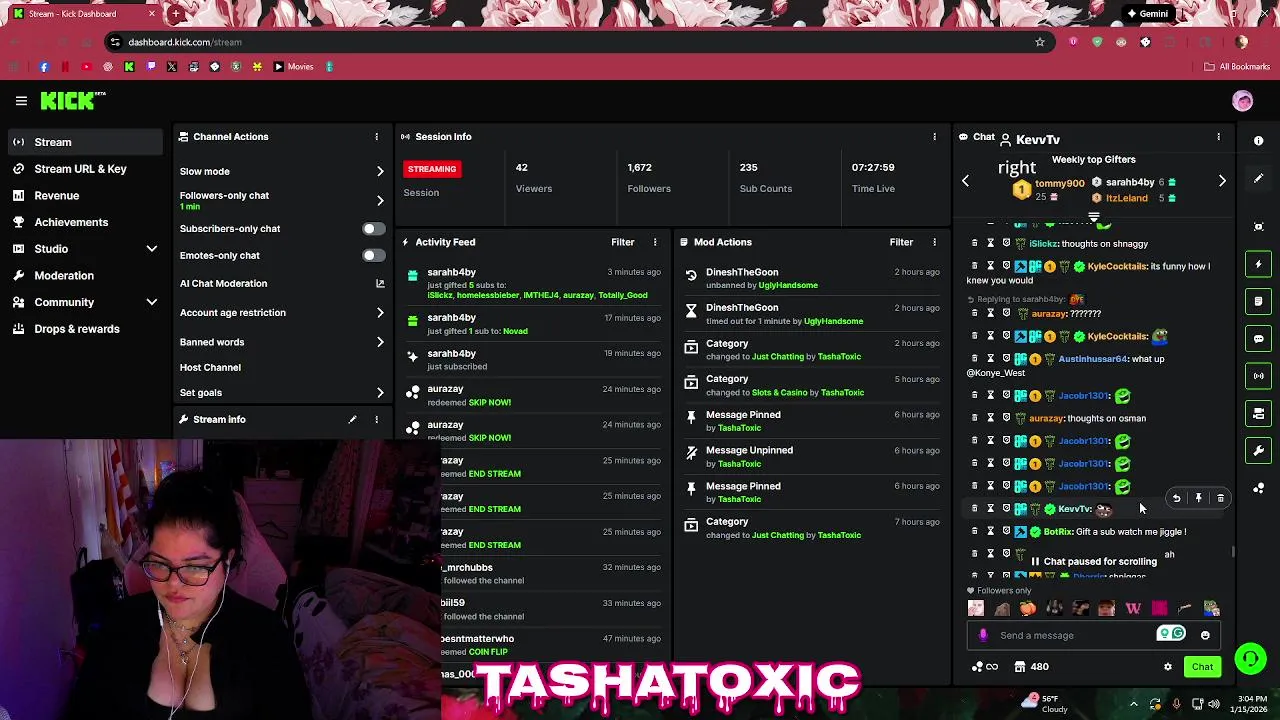Open Gemini button in browser
Image resolution: width=1280 pixels, height=720 pixels.
[1146, 14]
